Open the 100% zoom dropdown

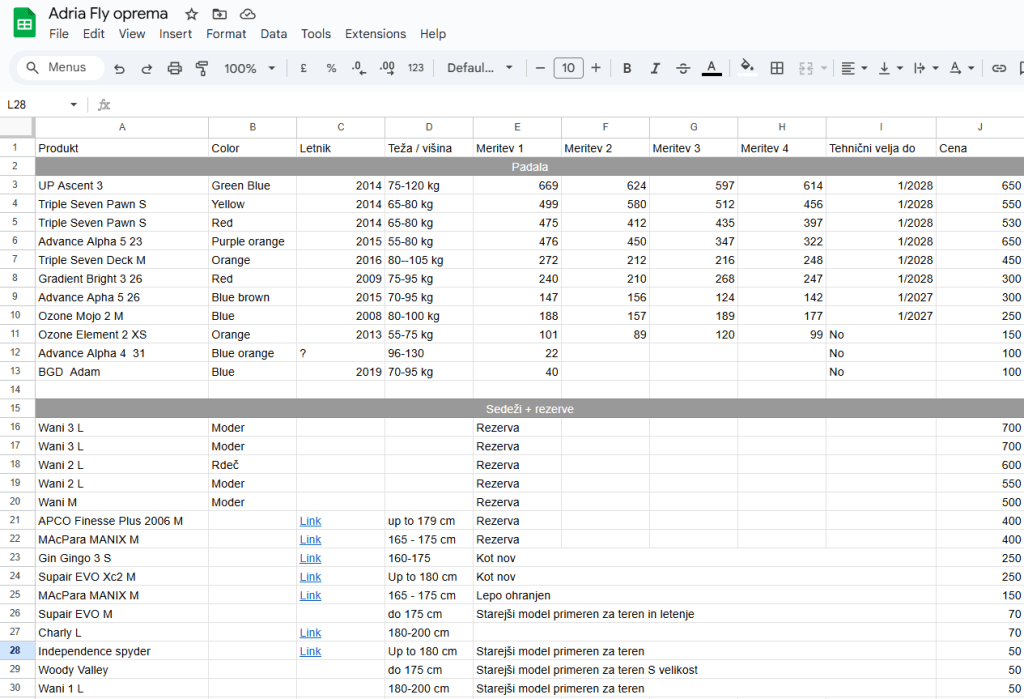pos(250,68)
